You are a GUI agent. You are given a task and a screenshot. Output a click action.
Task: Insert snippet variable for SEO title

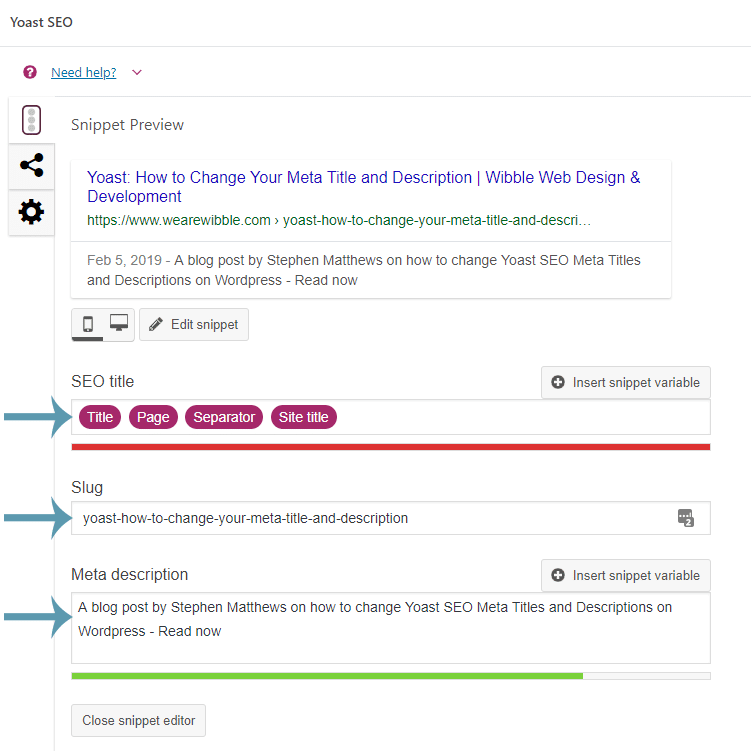[x=626, y=382]
